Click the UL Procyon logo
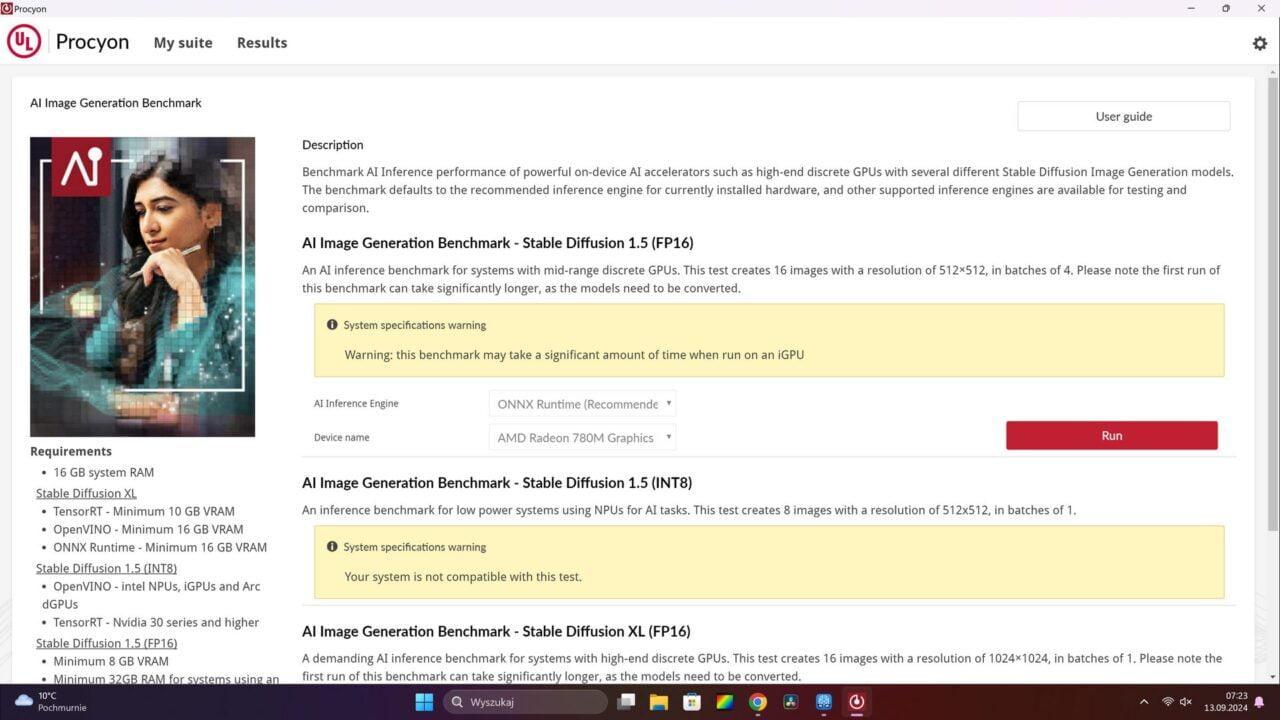Viewport: 1280px width, 720px height. [x=68, y=42]
